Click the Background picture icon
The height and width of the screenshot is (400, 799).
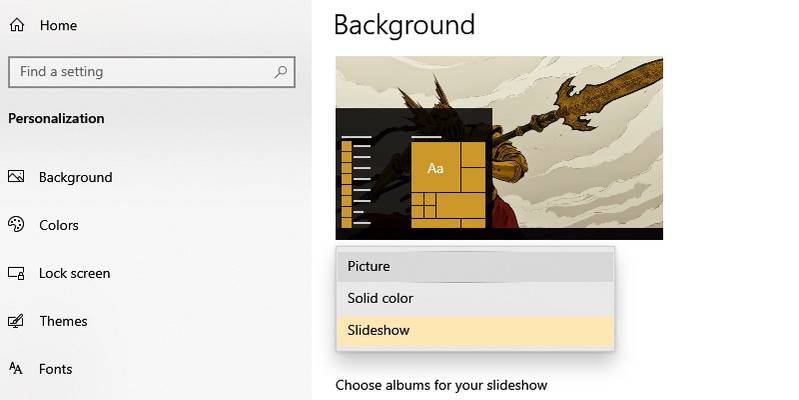coord(16,176)
